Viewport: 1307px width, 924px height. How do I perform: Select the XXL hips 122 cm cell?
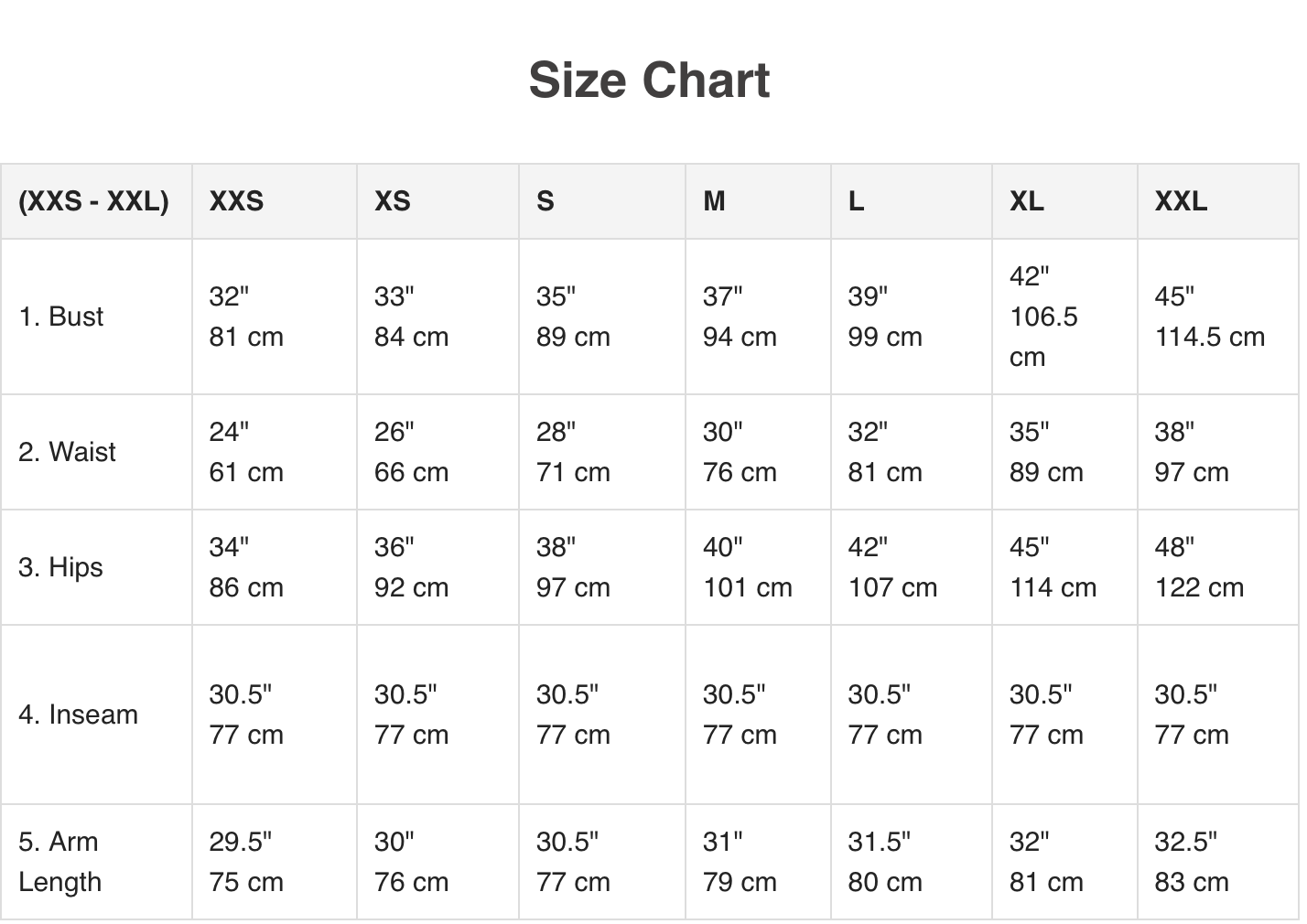(1199, 567)
